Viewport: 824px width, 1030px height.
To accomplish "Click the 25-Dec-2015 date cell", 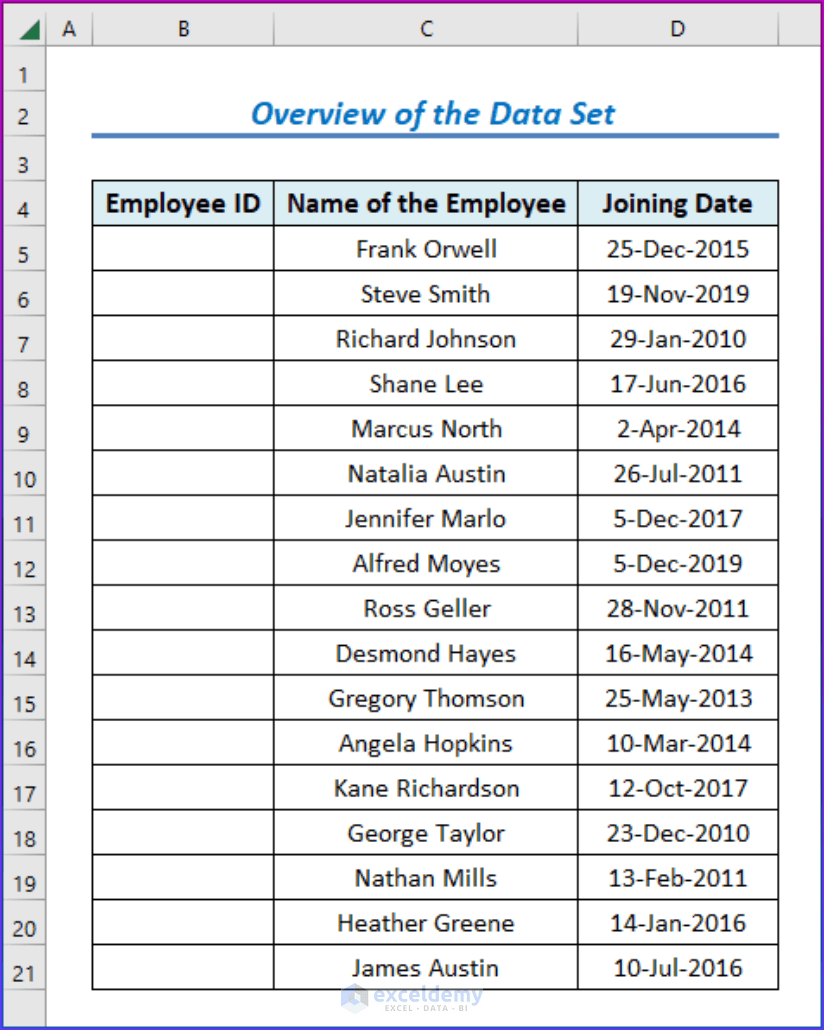I will click(x=677, y=249).
